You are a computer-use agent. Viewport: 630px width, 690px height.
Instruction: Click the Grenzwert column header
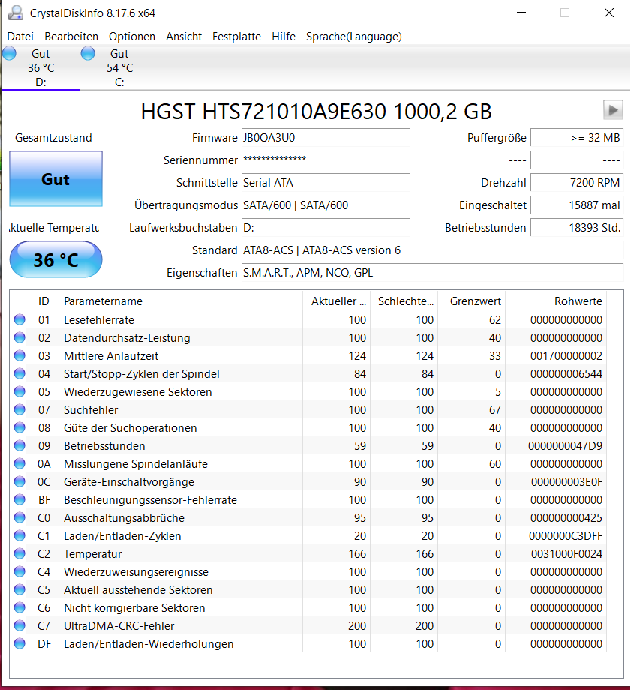(475, 301)
